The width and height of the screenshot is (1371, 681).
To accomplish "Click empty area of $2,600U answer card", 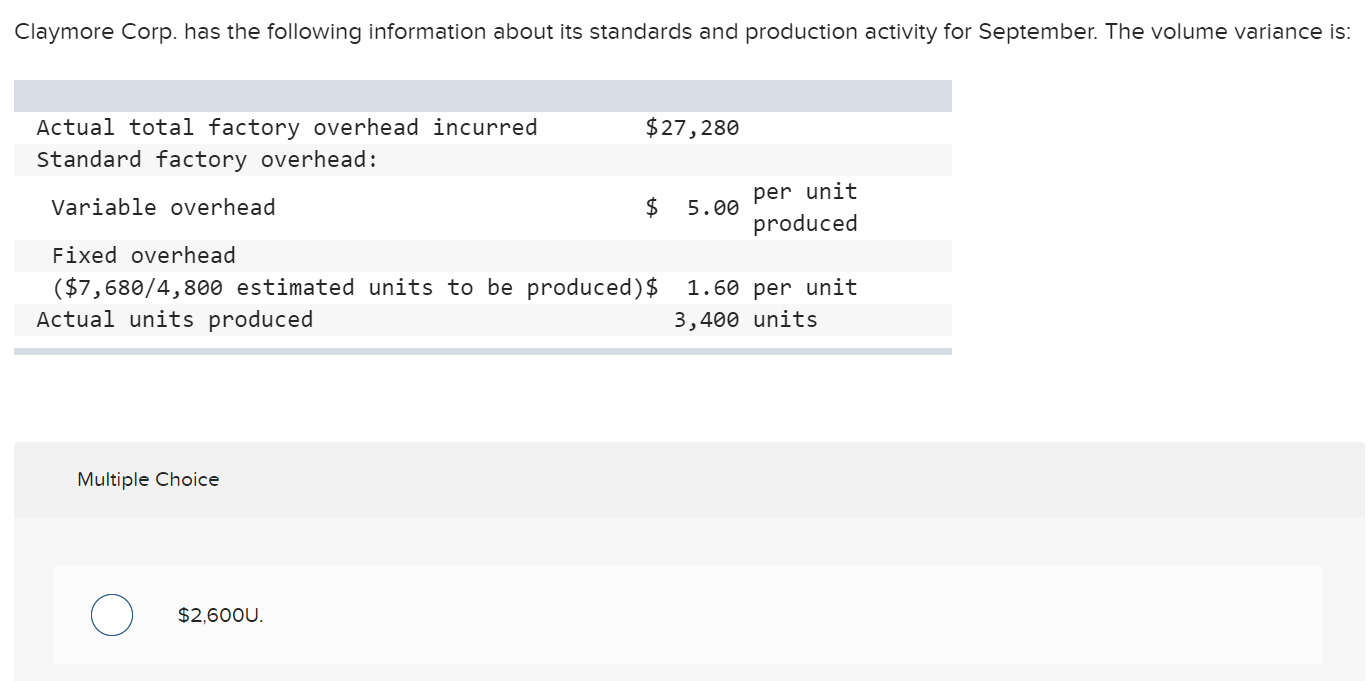I will pyautogui.click(x=800, y=615).
